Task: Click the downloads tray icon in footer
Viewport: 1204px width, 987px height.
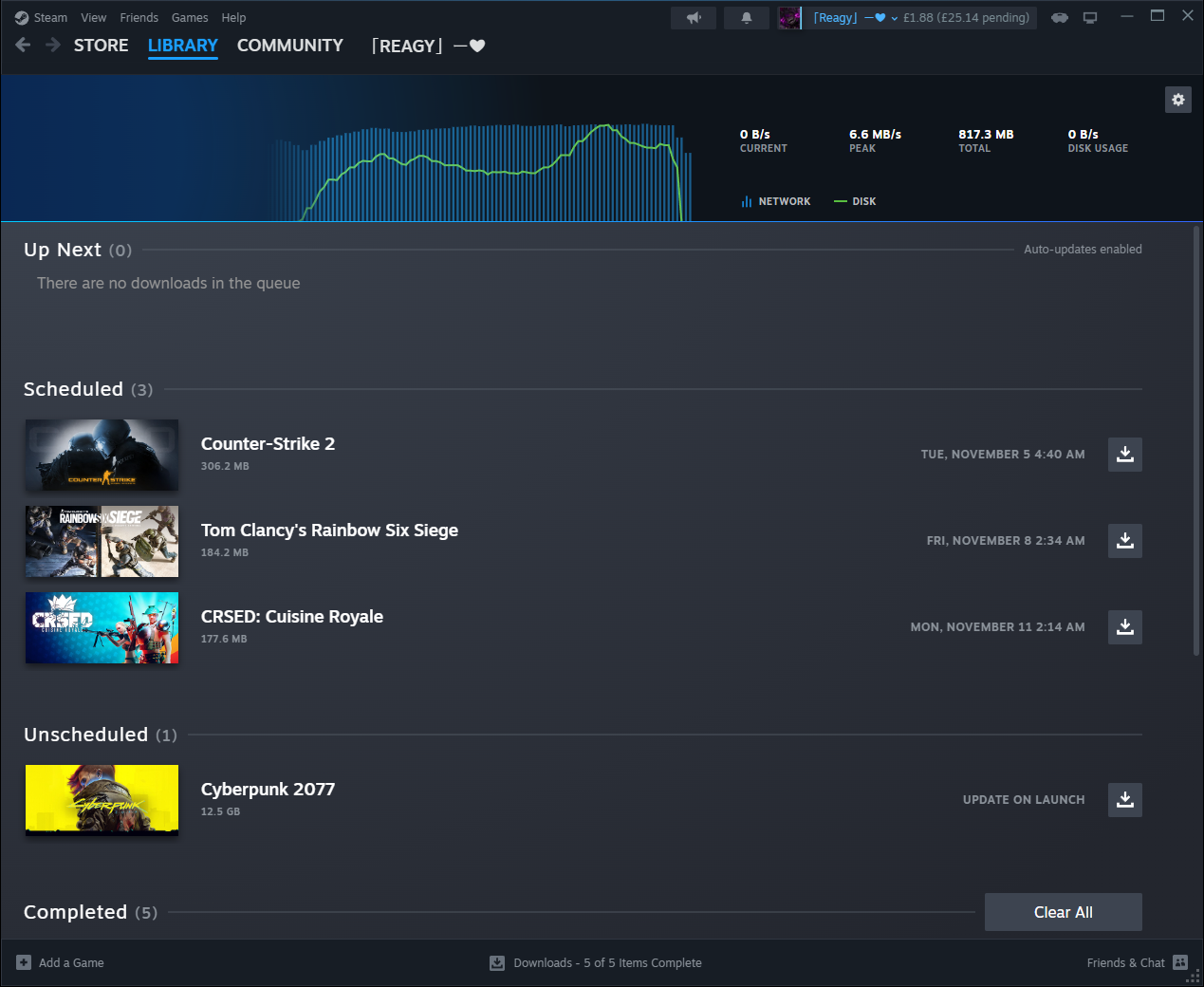Action: click(x=497, y=963)
